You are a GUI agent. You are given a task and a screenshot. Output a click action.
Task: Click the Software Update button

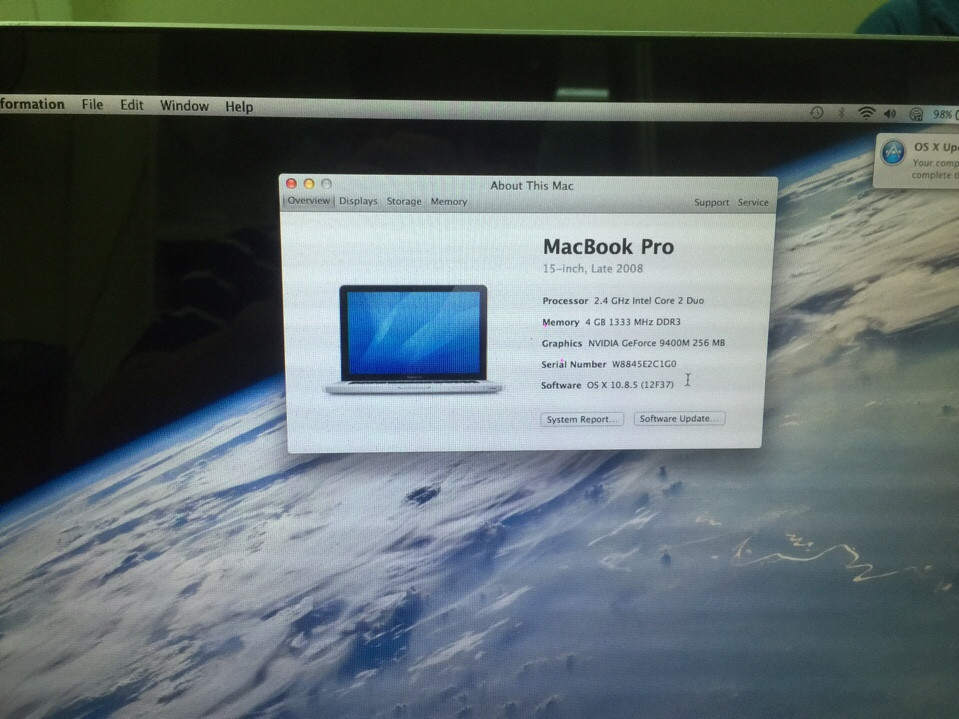[x=679, y=419]
